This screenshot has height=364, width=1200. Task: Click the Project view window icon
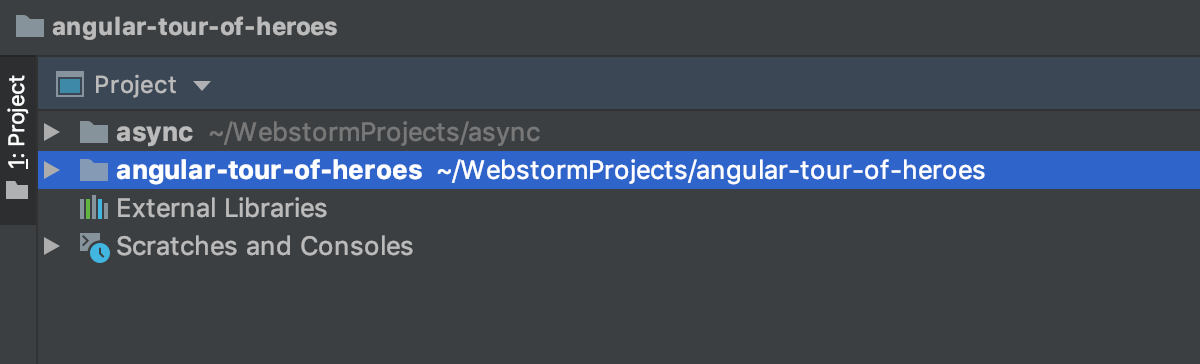(x=69, y=85)
